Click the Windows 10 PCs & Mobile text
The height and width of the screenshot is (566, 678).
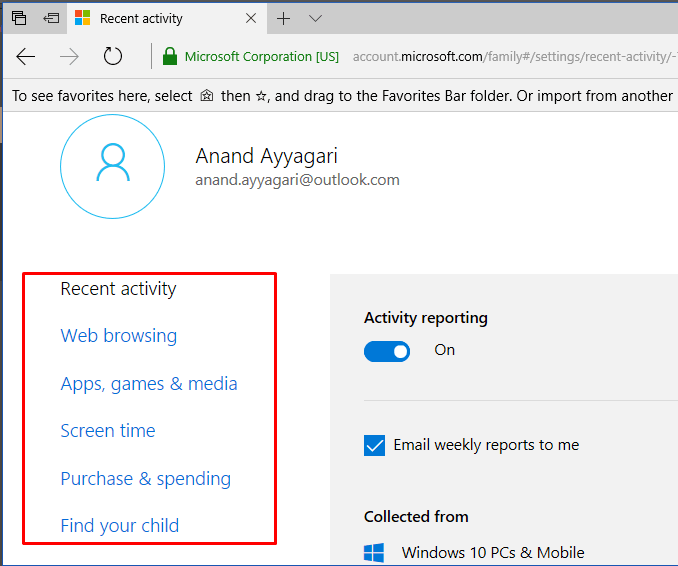[x=493, y=553]
